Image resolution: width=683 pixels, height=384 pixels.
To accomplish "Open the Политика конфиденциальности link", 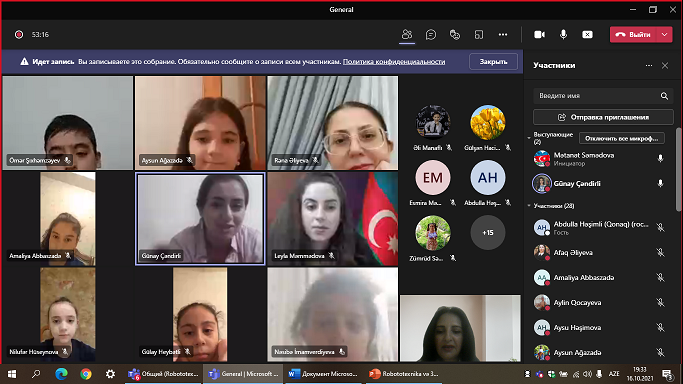I will [394, 61].
